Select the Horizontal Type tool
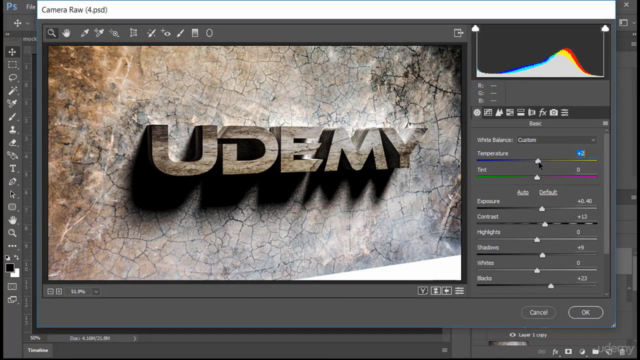 [12, 169]
